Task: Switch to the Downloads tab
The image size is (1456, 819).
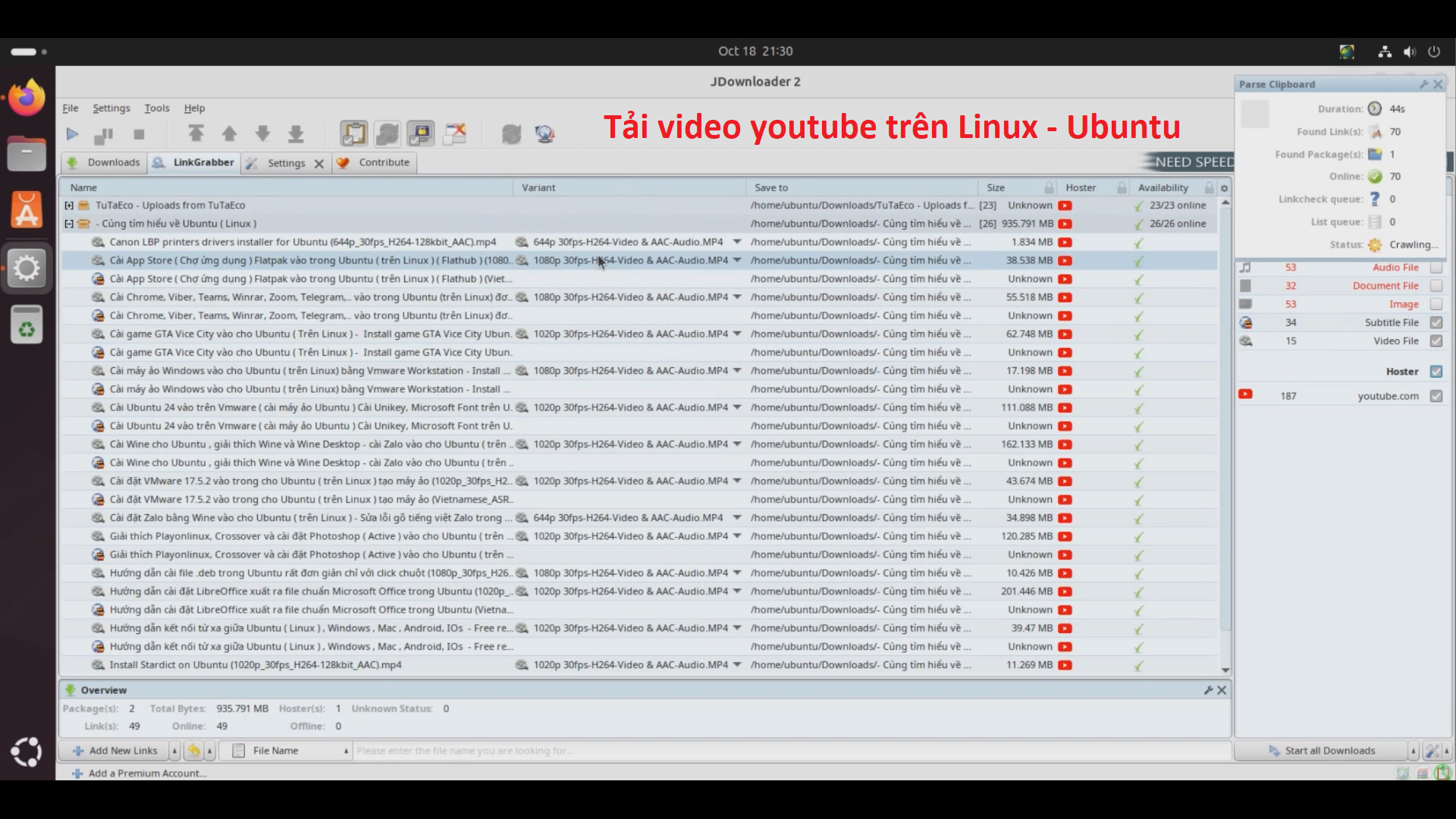Action: coord(104,162)
